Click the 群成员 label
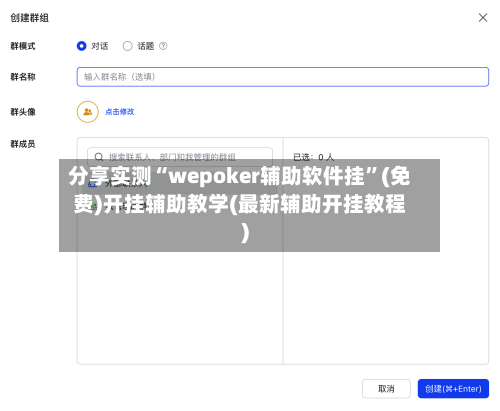Viewport: 500px width, 411px height. click(x=23, y=144)
